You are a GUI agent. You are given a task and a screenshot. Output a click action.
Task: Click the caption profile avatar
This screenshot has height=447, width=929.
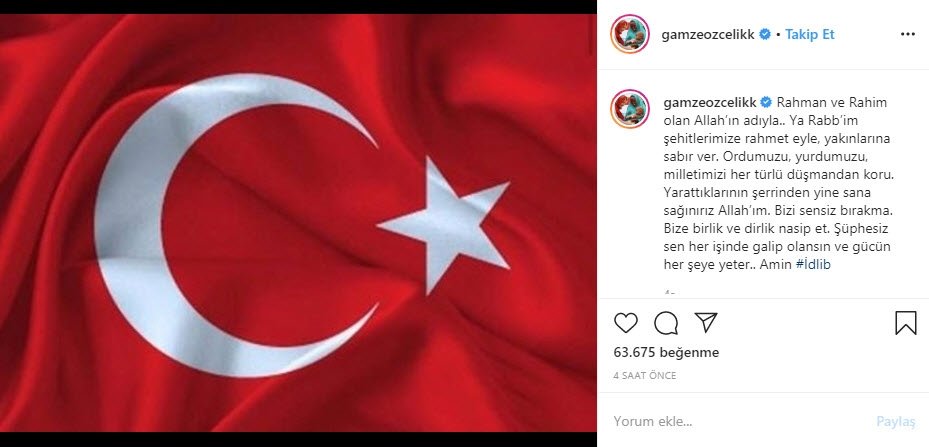click(x=630, y=109)
